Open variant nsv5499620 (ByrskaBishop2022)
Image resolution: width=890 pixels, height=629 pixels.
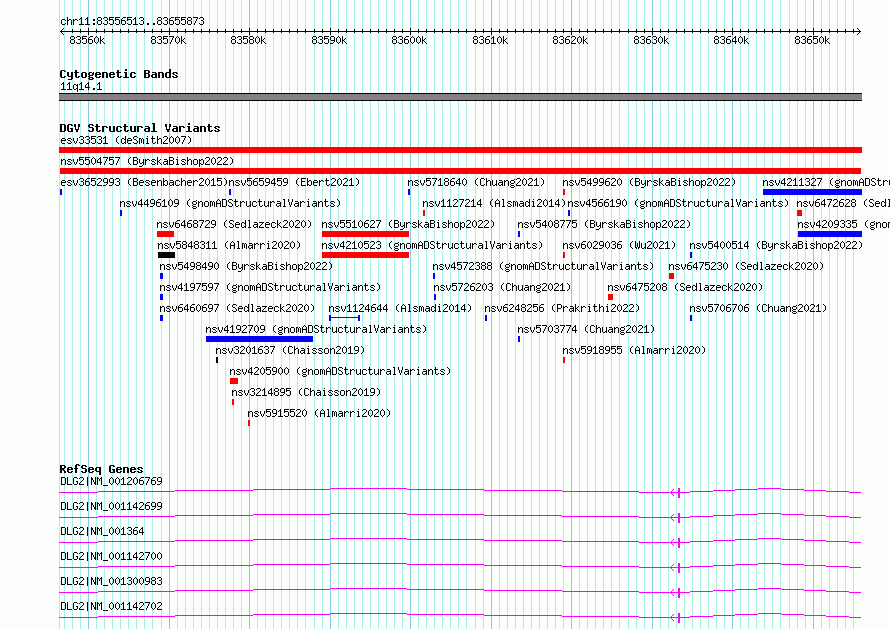(x=649, y=182)
